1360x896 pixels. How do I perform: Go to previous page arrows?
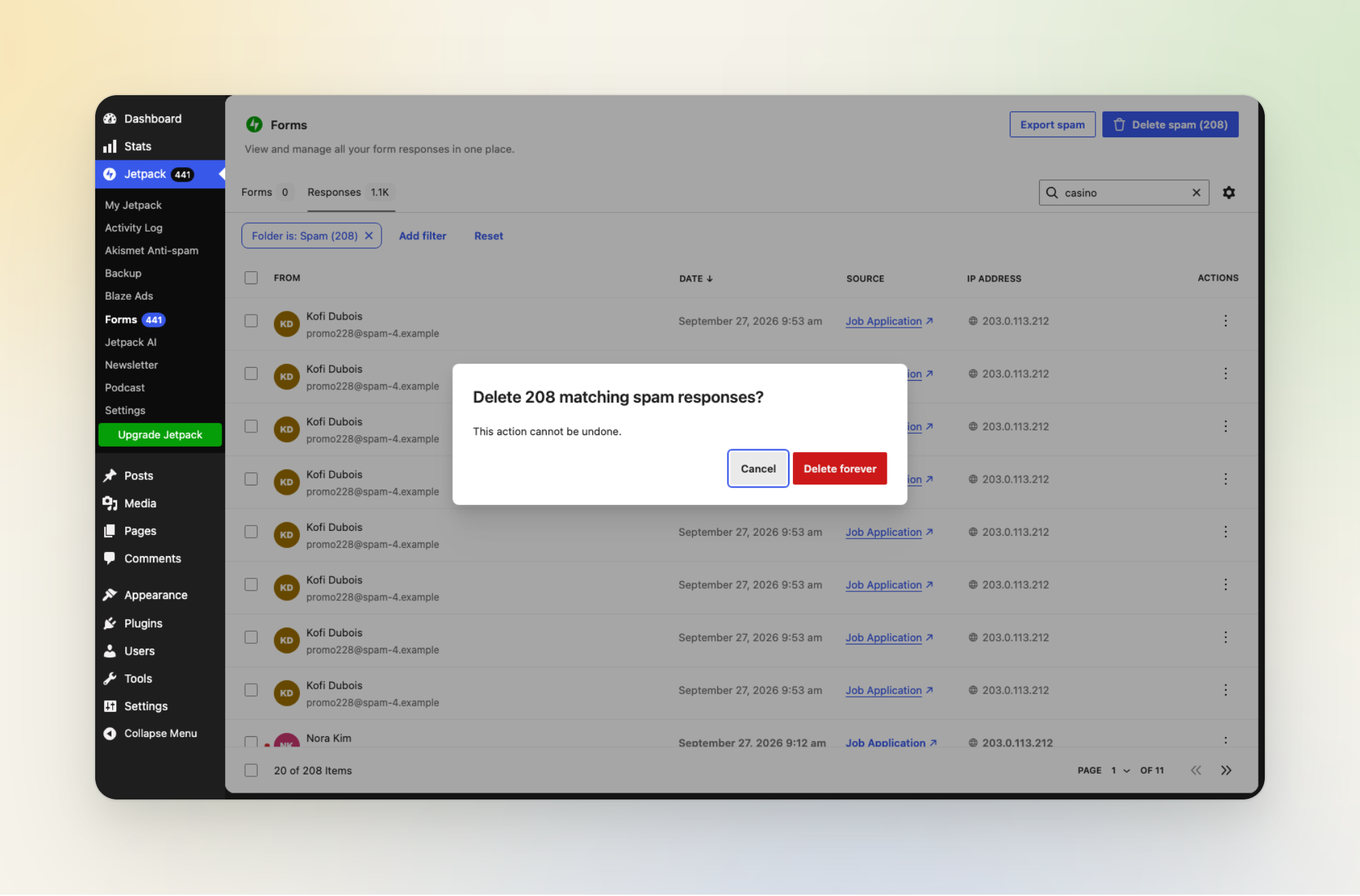pyautogui.click(x=1196, y=770)
